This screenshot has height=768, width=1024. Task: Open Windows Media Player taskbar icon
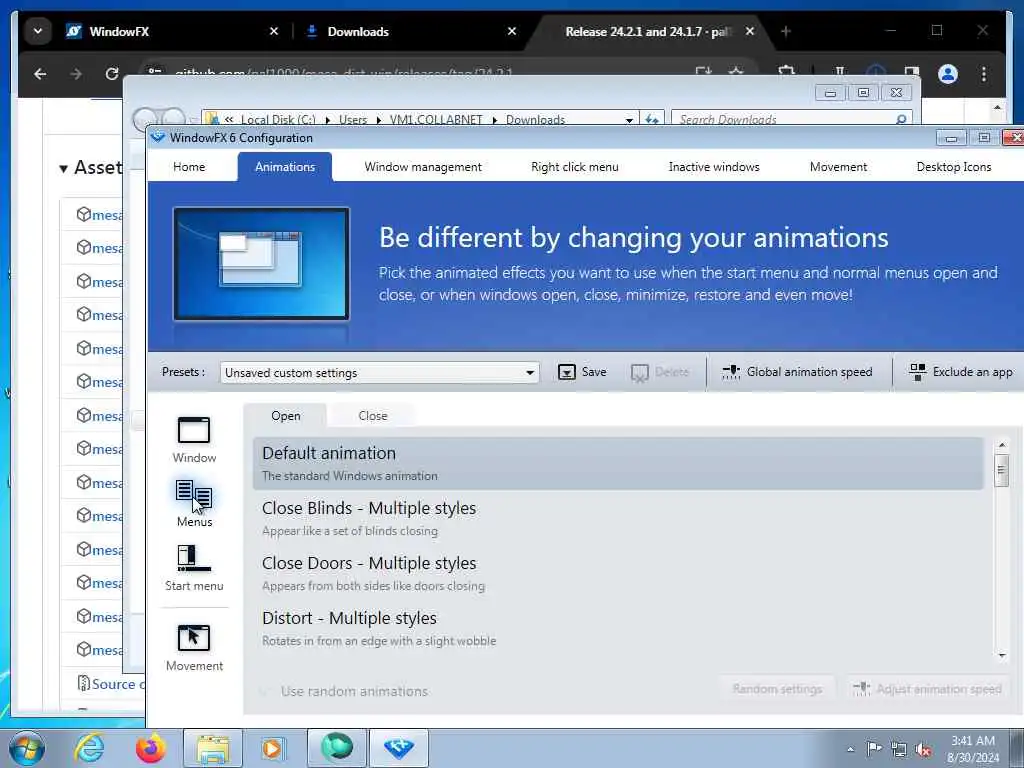click(x=272, y=748)
